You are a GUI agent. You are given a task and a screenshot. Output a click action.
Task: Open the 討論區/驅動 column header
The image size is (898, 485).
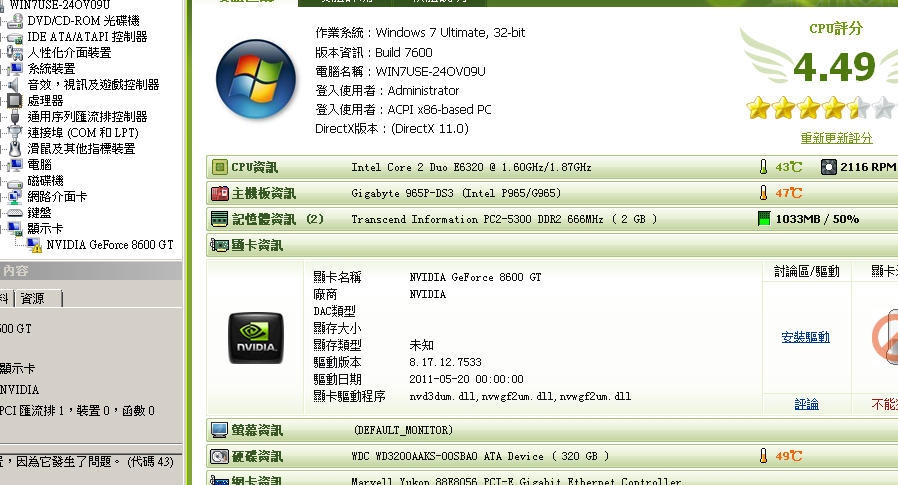coord(807,271)
